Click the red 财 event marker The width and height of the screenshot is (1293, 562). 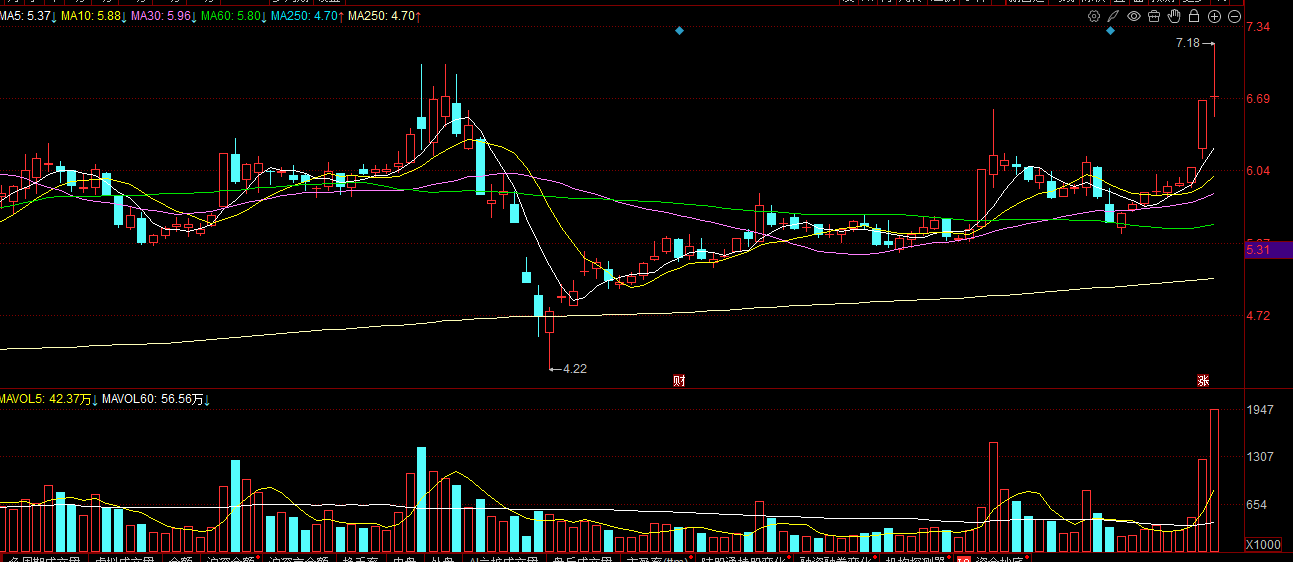[679, 380]
